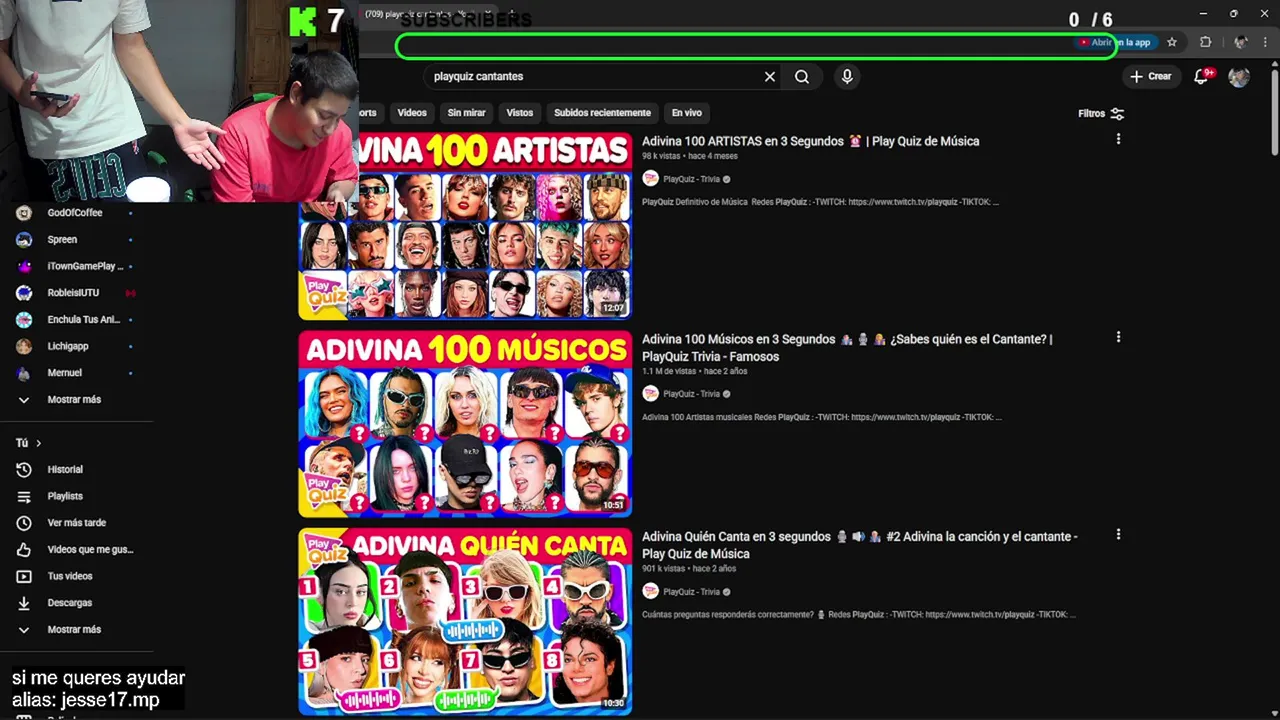Click the Crear button
Image resolution: width=1280 pixels, height=720 pixels.
(1151, 76)
